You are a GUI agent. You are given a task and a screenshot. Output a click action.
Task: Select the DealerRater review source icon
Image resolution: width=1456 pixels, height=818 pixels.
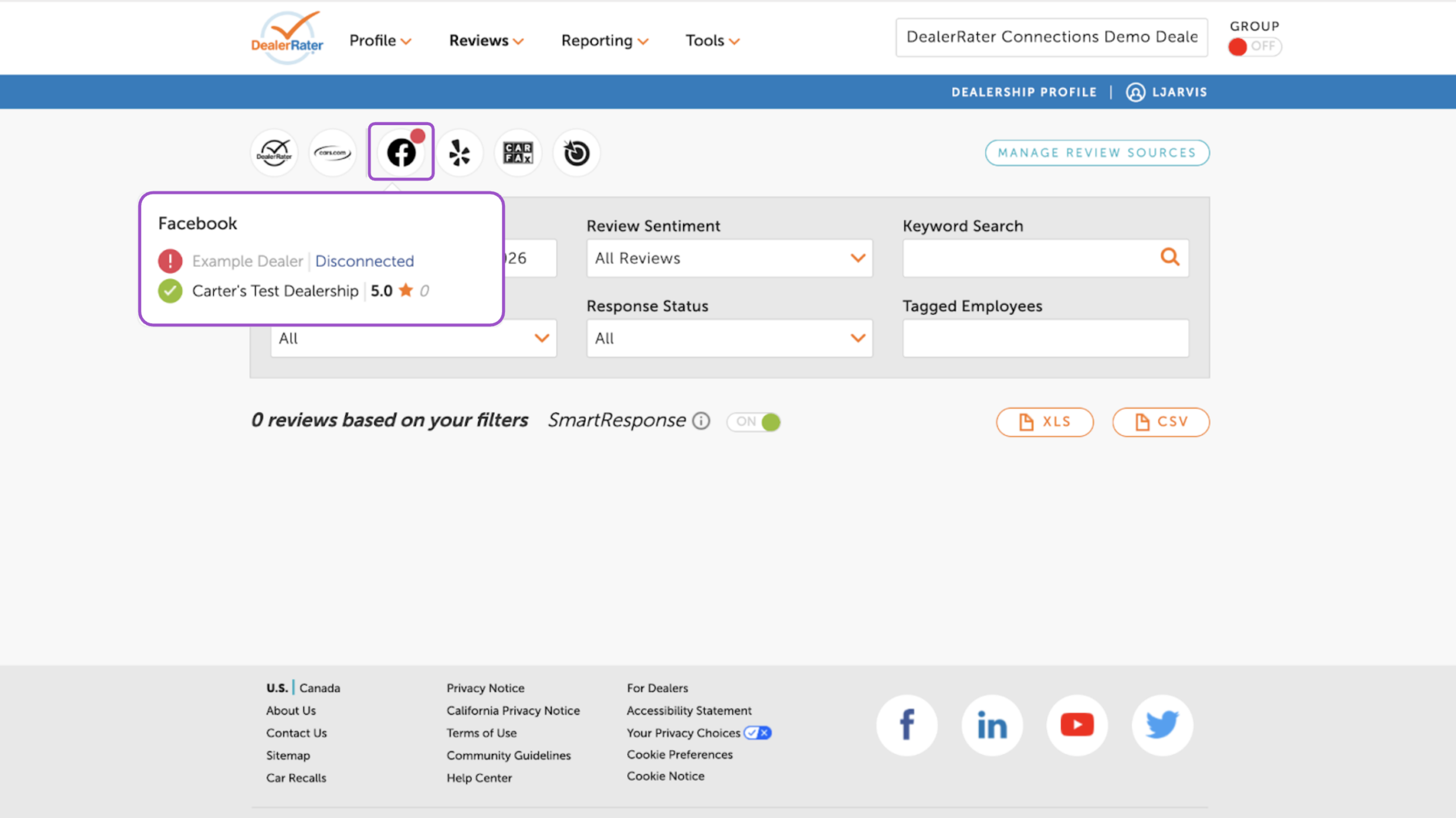(x=274, y=152)
